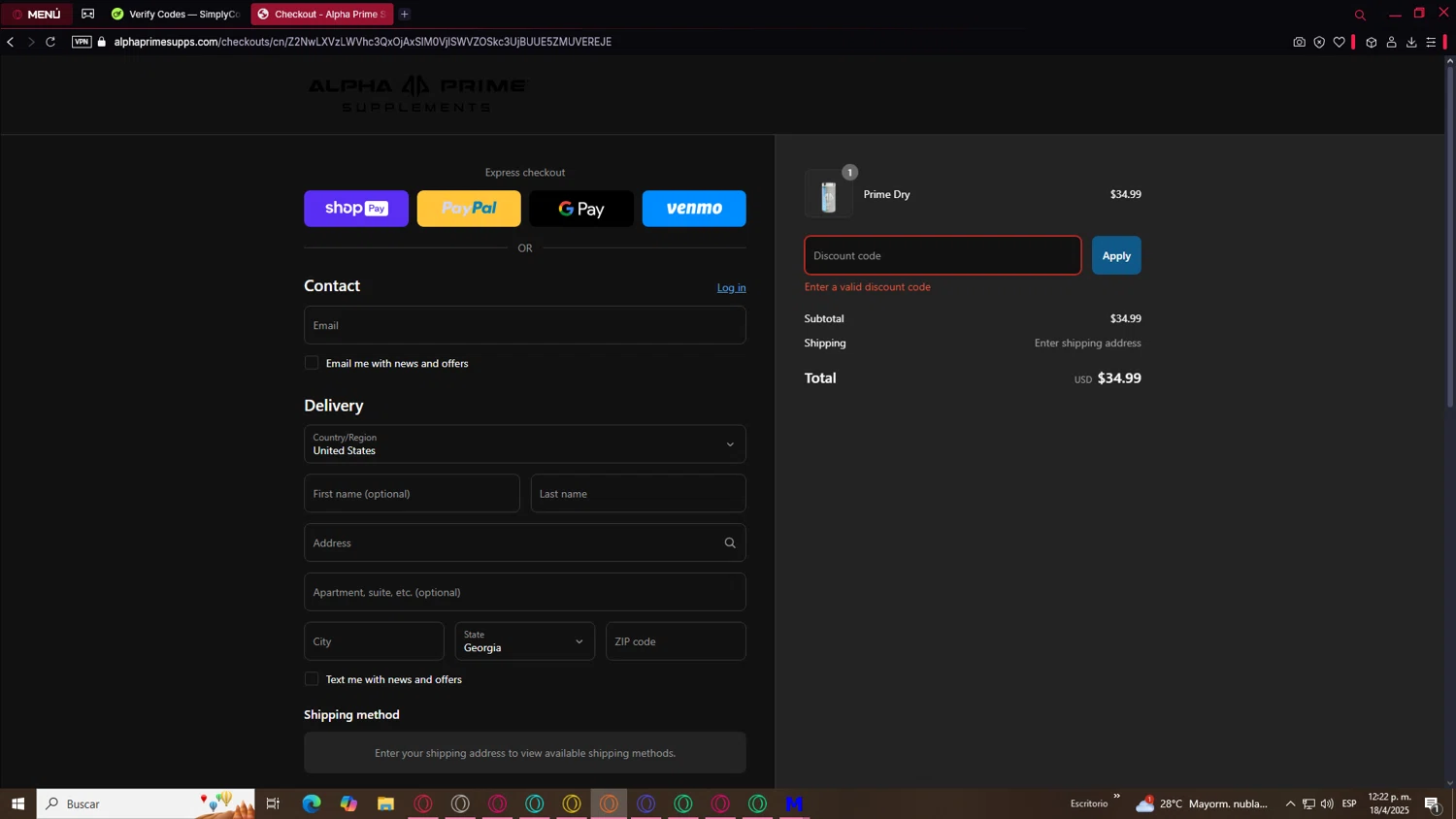Open a new tab with plus icon
This screenshot has height=819, width=1456.
point(405,14)
